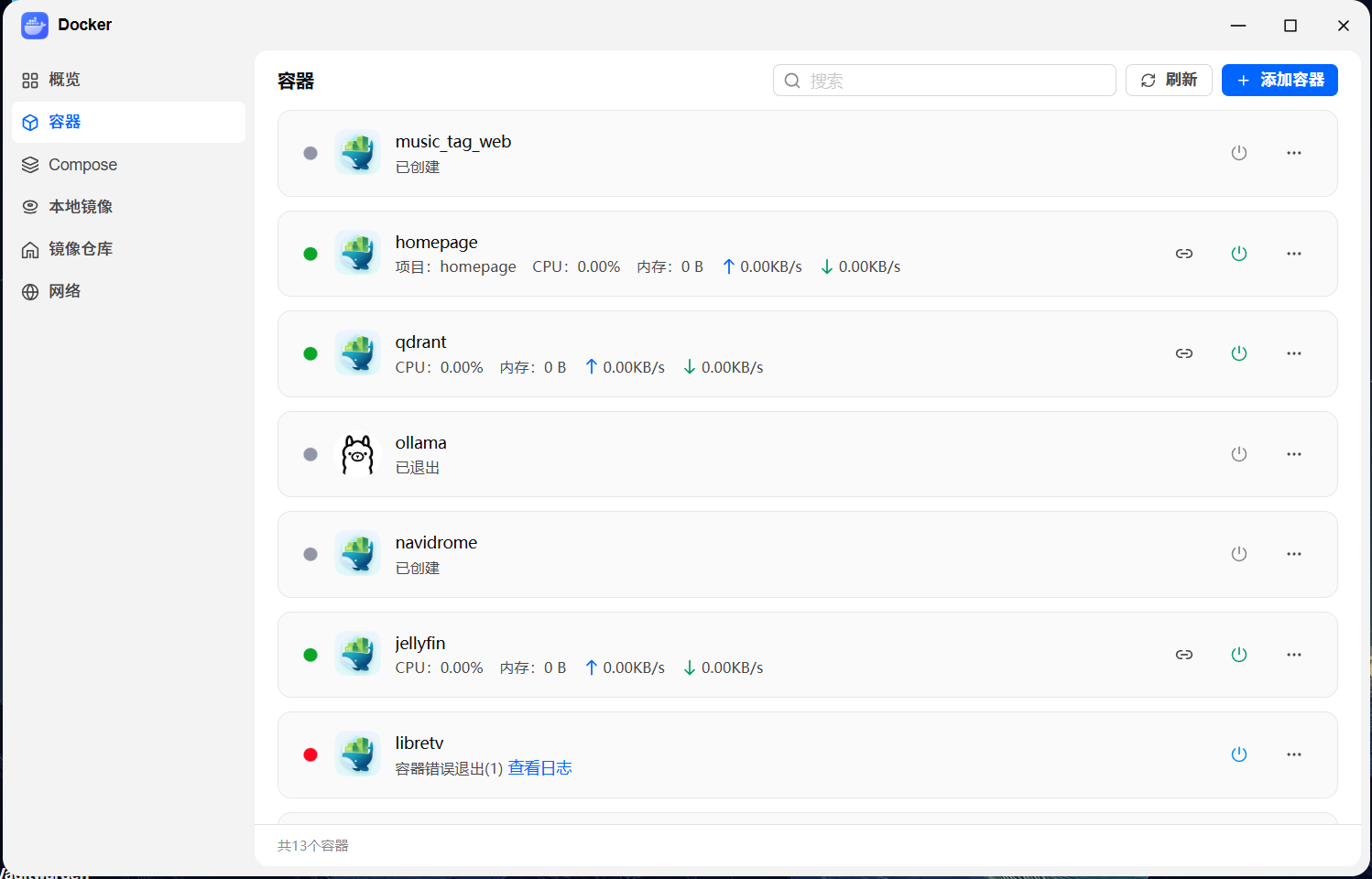The image size is (1372, 879).
Task: Open more options for qdrant
Action: coord(1294,353)
